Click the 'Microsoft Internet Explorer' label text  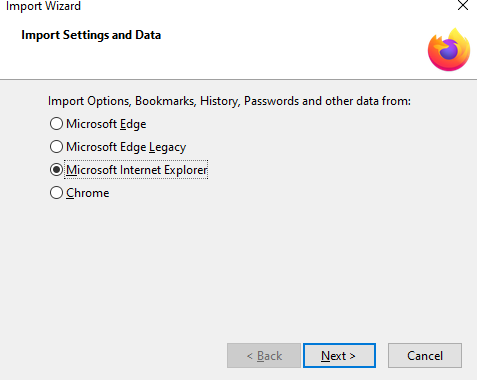136,170
